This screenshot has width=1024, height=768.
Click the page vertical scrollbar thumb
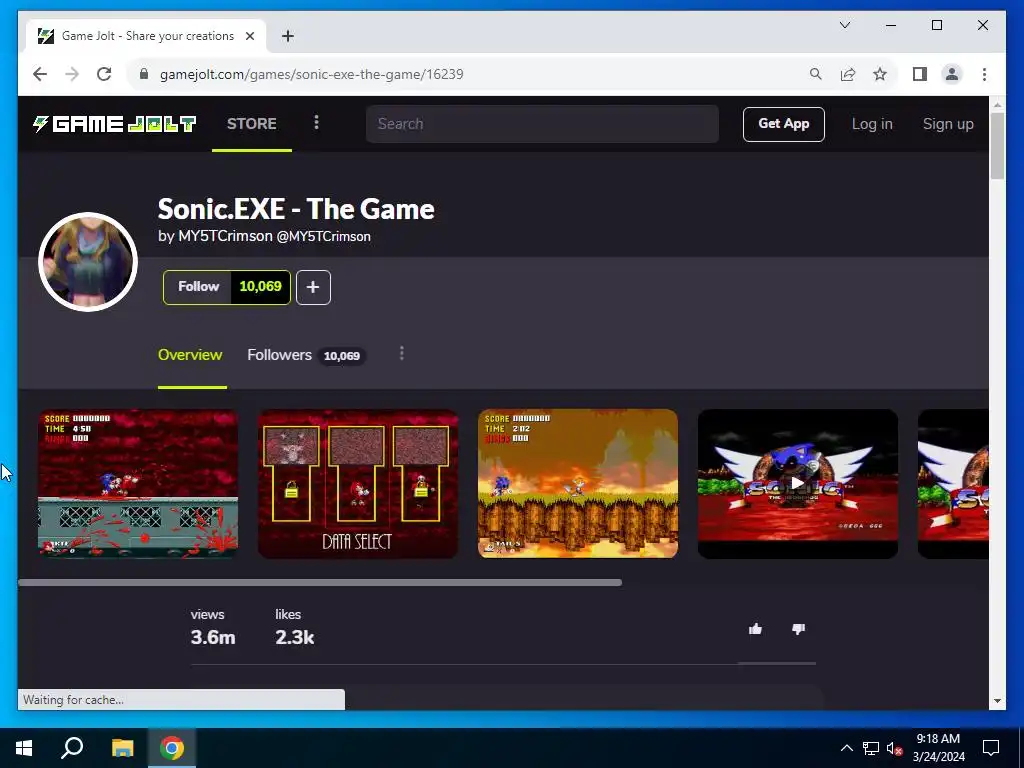point(997,145)
